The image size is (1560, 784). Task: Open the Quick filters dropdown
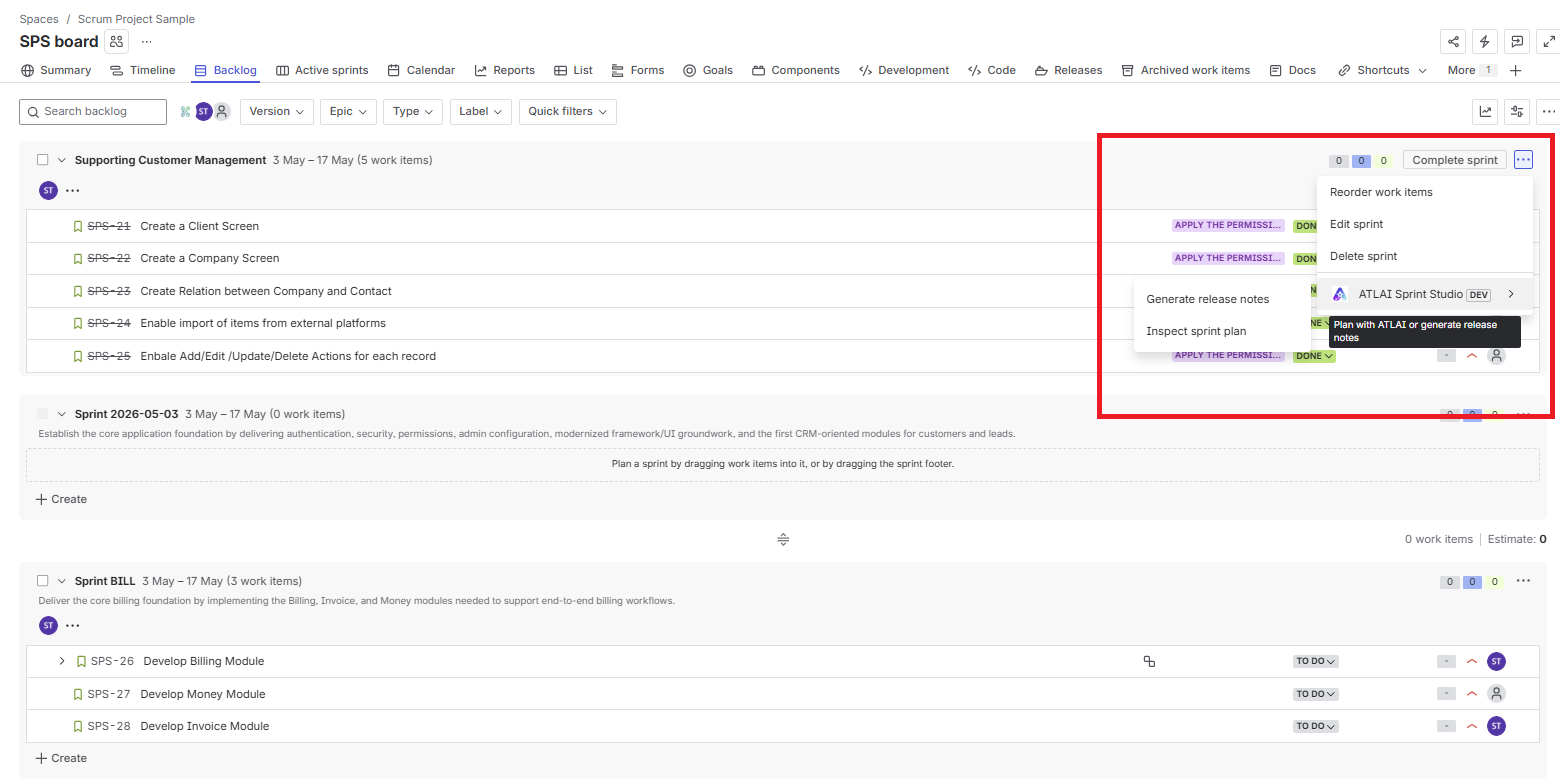[x=568, y=112]
